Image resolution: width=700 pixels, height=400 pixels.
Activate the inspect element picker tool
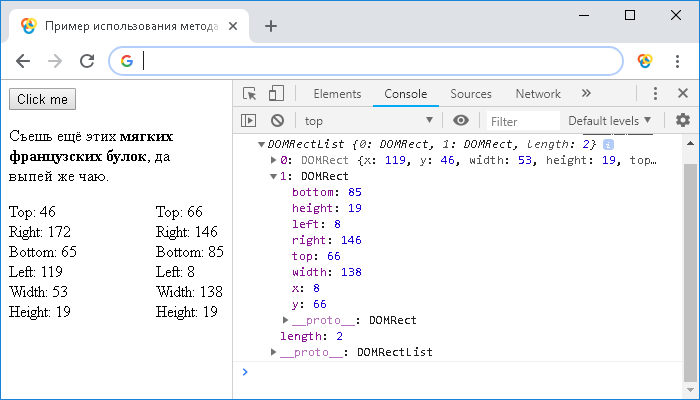click(x=250, y=94)
